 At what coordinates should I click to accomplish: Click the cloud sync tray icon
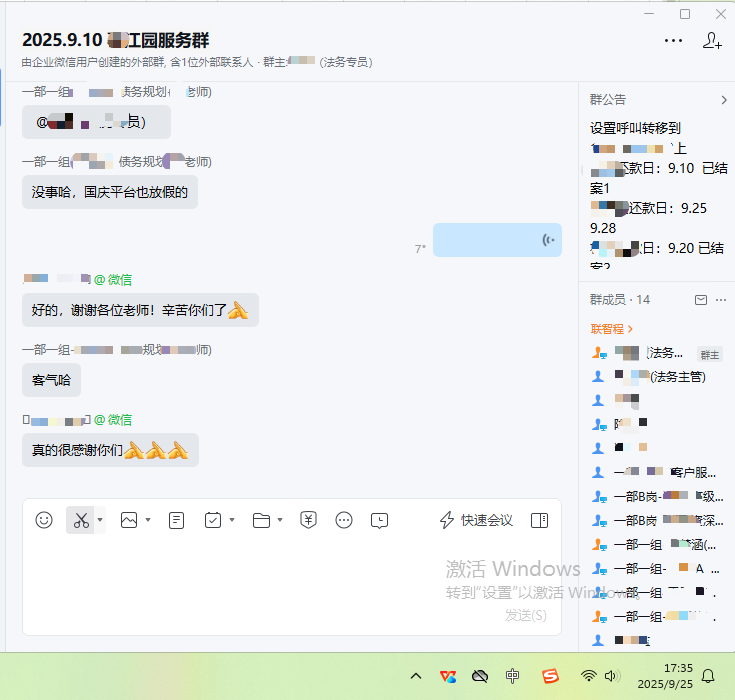click(480, 676)
